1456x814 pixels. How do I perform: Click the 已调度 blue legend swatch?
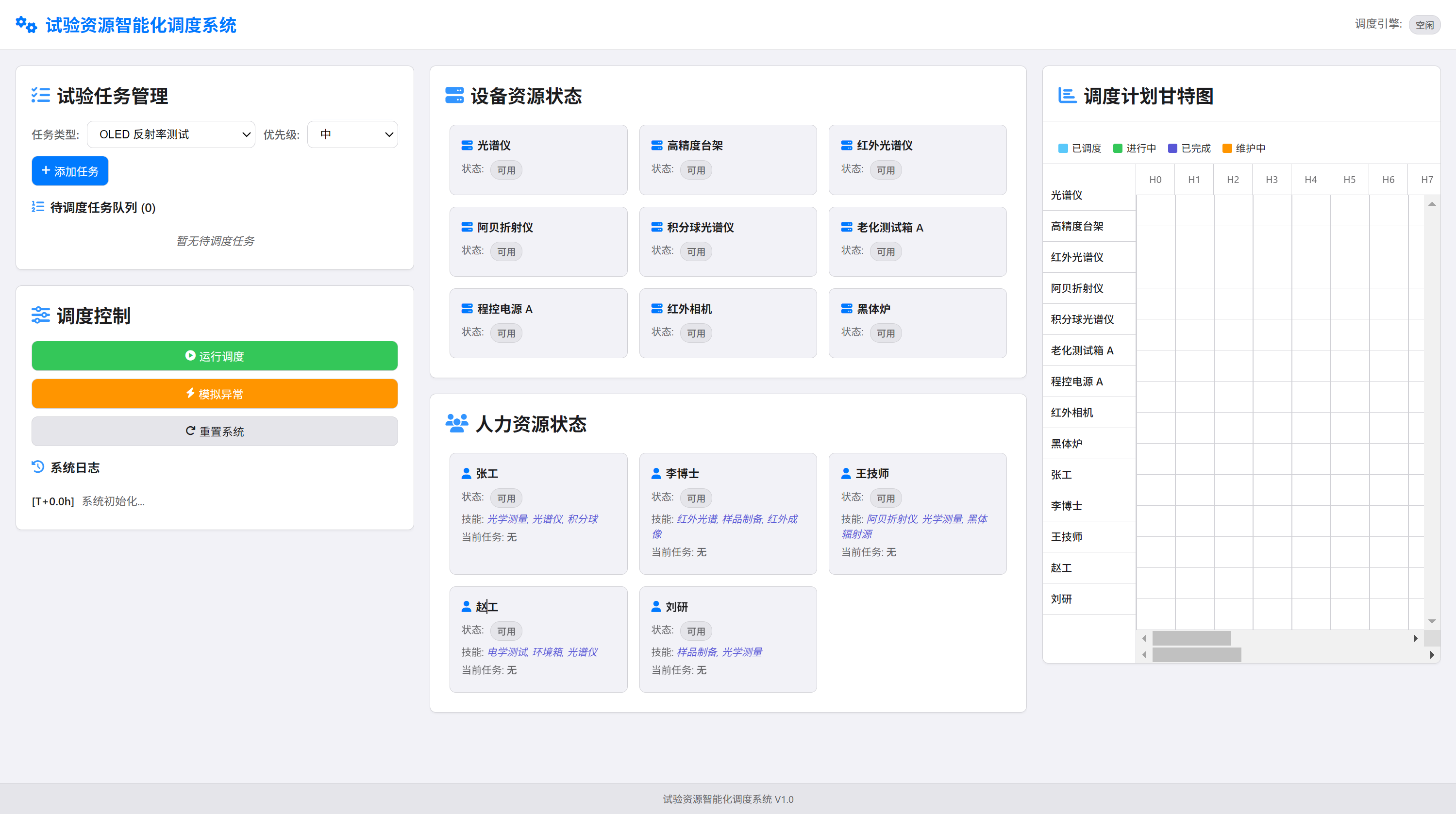1063,148
